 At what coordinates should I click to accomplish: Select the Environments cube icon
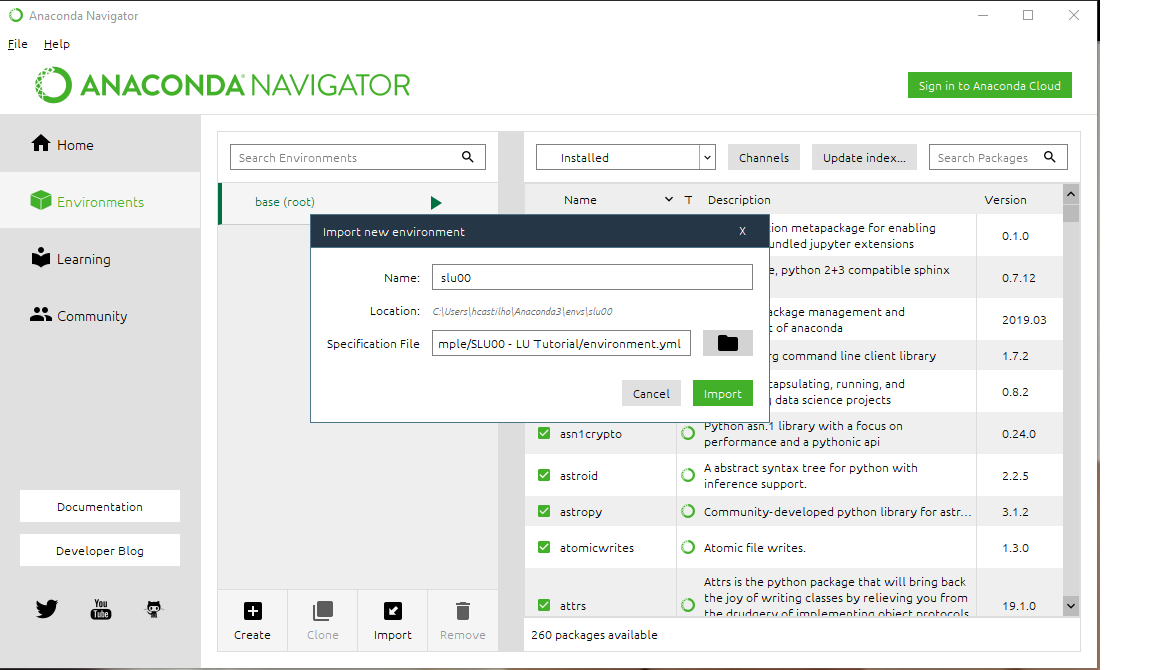coord(41,201)
